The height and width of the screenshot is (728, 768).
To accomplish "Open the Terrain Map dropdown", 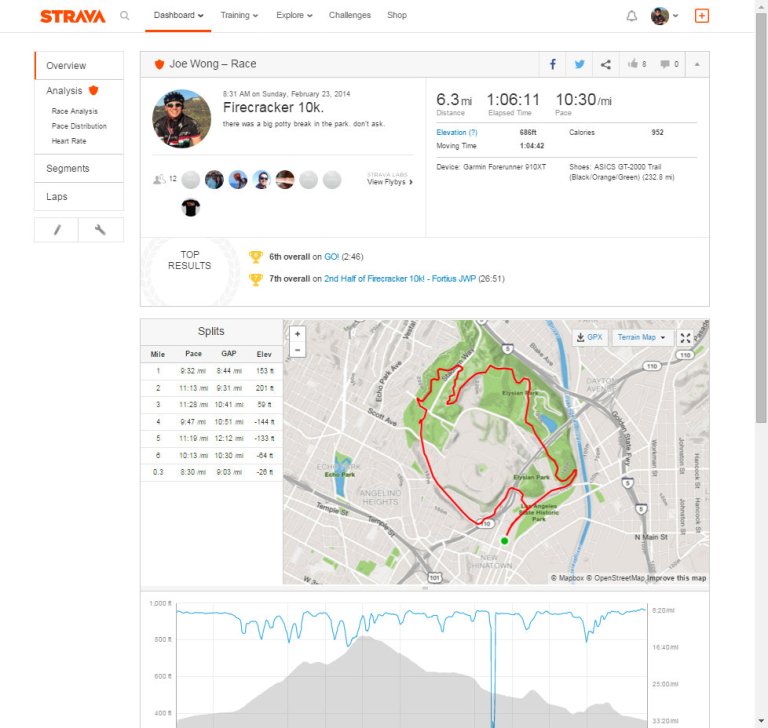I will (640, 338).
